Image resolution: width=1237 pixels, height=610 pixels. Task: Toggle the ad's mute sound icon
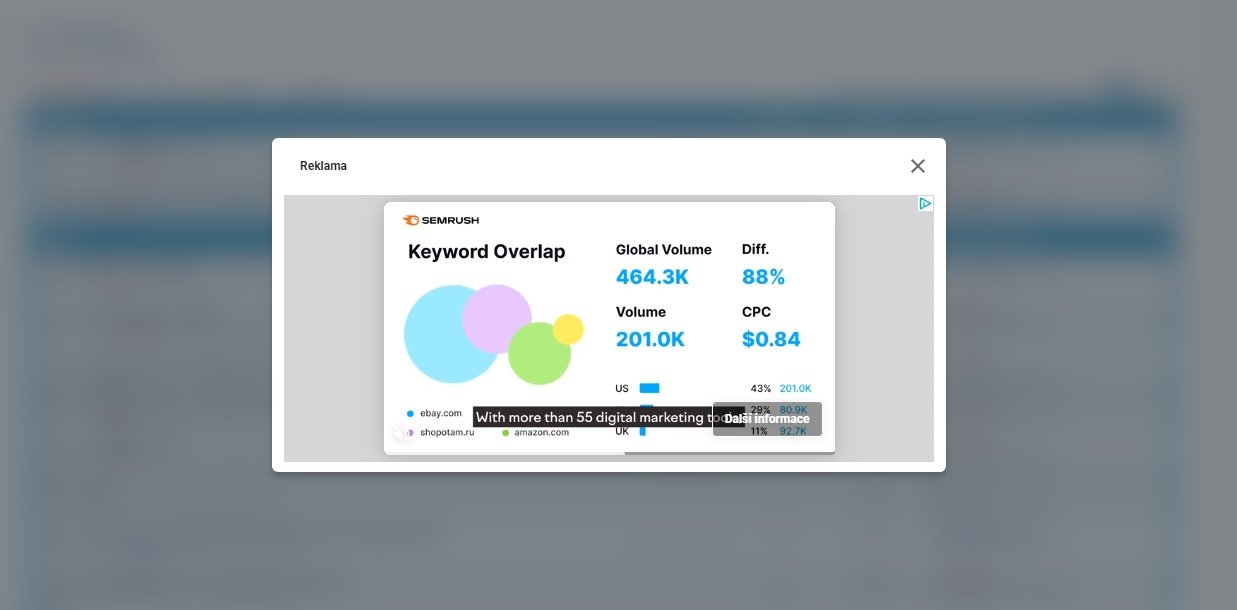[400, 433]
